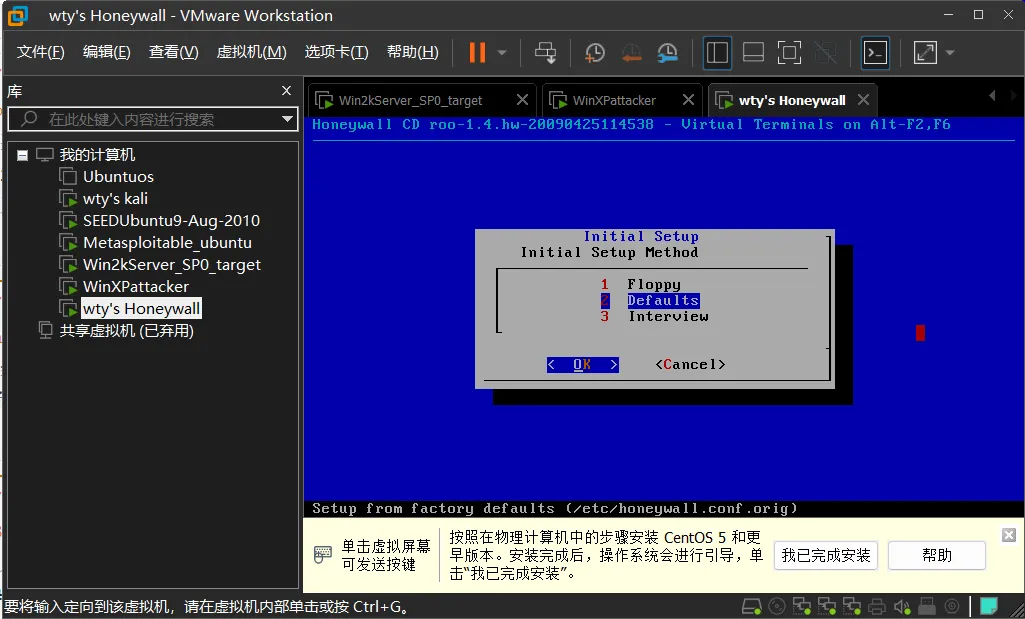Close the WinXPattacker tab
Screen dimensions: 1025x619
click(x=688, y=99)
